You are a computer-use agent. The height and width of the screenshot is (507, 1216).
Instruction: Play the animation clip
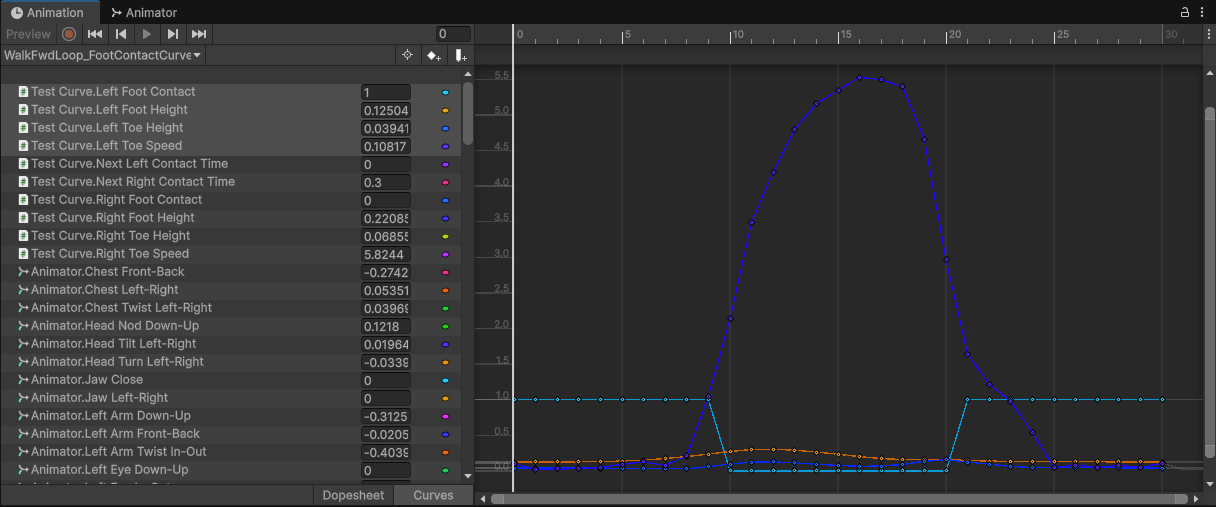pos(147,34)
